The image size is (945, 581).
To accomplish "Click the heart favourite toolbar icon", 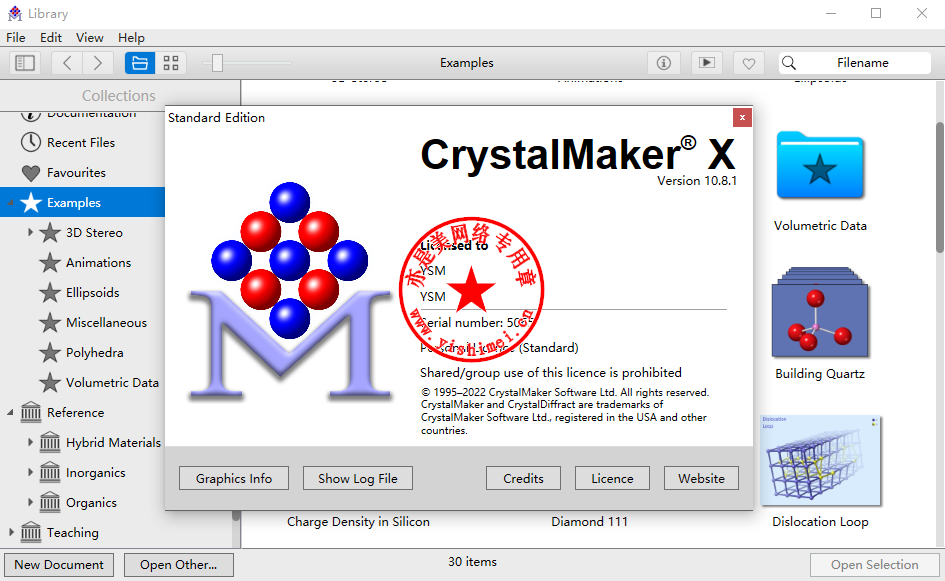I will tap(749, 63).
